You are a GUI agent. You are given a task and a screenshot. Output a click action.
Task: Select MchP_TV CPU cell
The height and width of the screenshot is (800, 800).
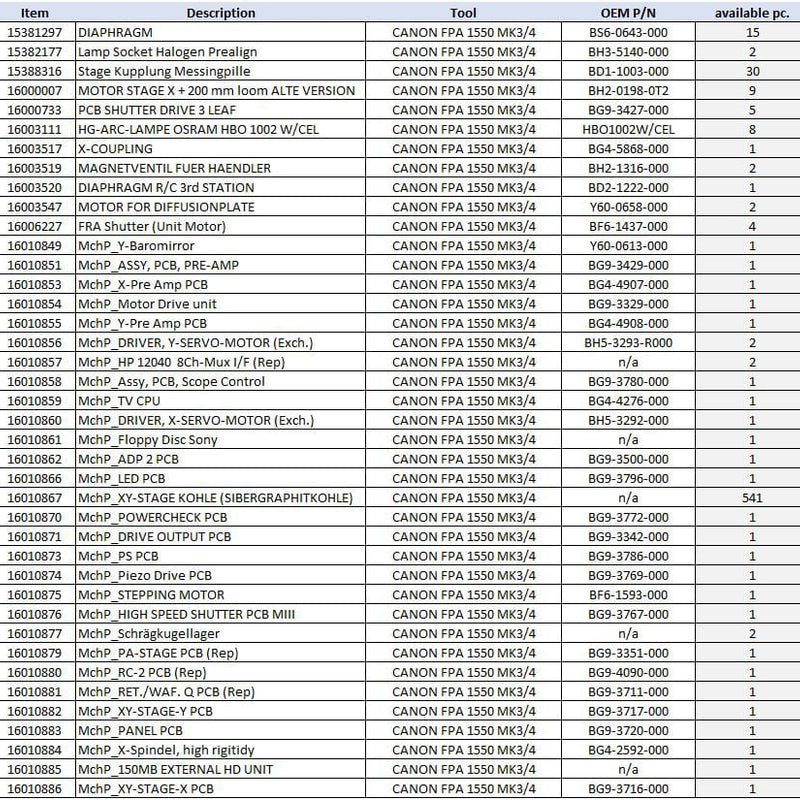pos(220,401)
